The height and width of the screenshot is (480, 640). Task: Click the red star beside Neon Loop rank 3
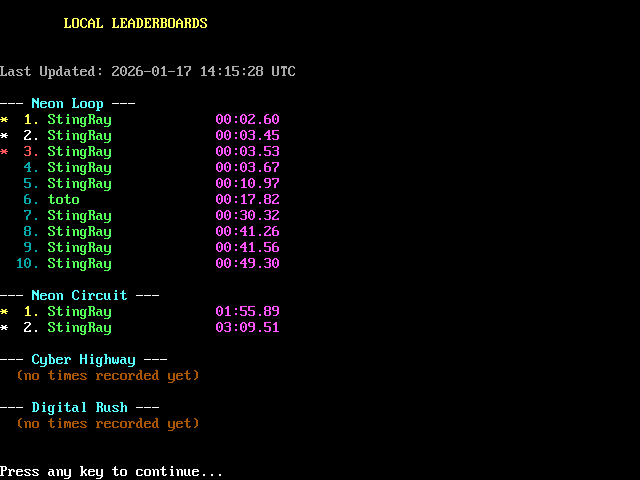[x=4, y=152]
